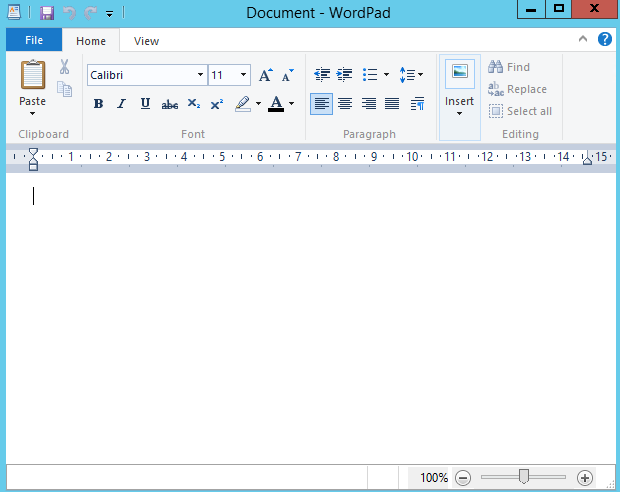The width and height of the screenshot is (620, 492).
Task: Open the font size dropdown list
Action: [244, 75]
